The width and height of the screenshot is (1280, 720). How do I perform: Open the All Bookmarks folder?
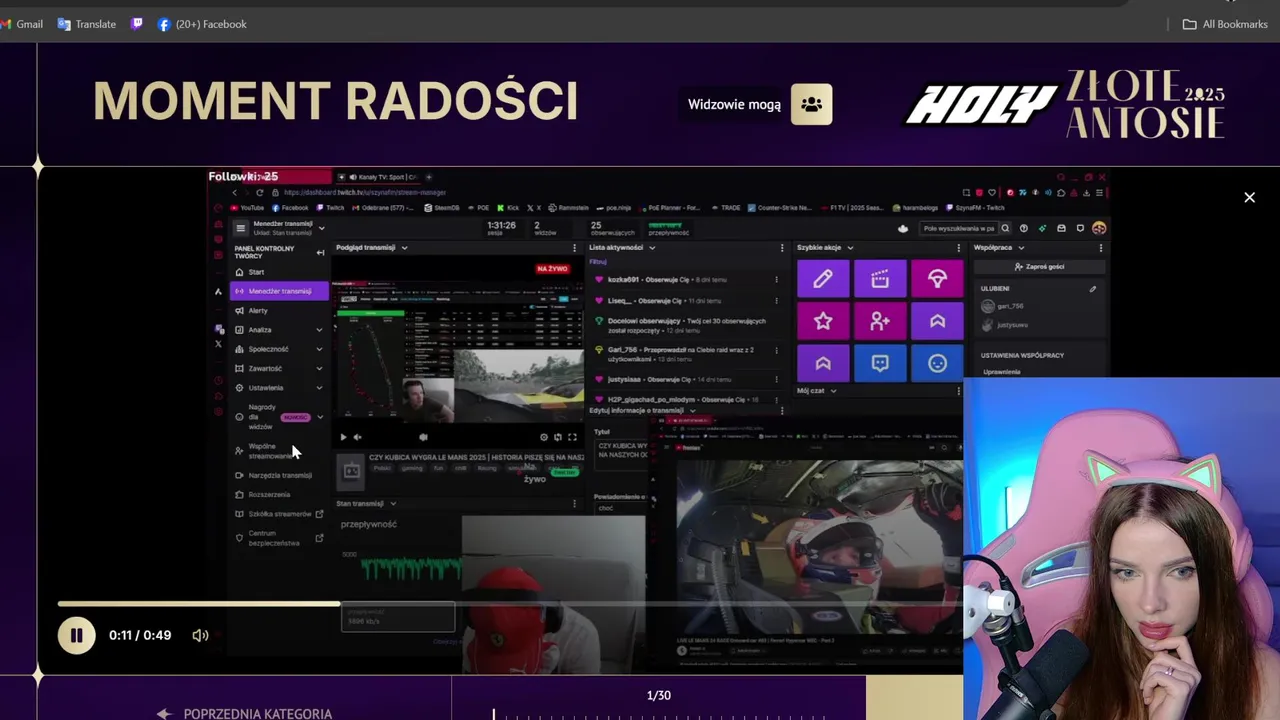[x=1225, y=24]
